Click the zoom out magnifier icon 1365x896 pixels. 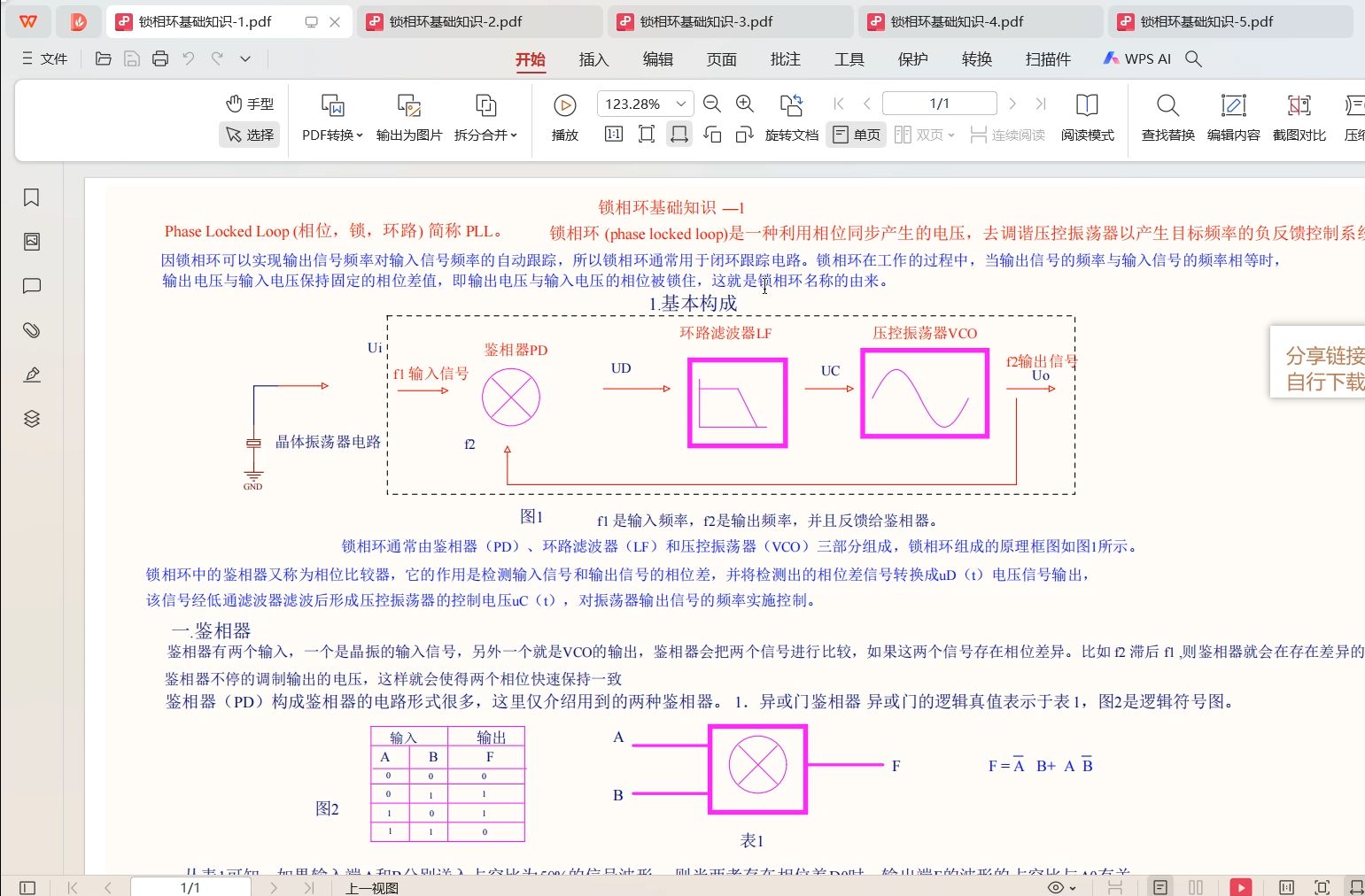(711, 104)
